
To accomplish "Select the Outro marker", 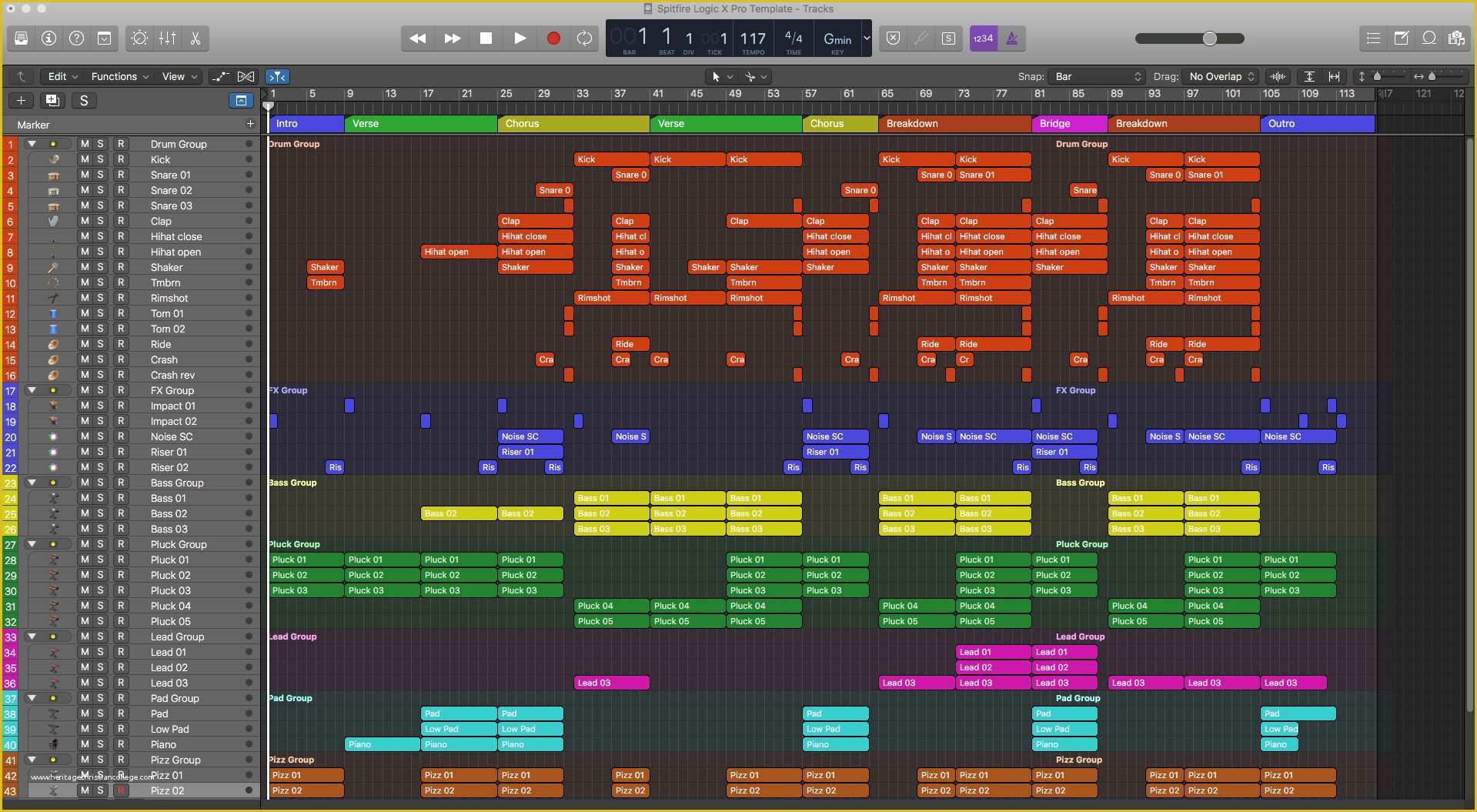I will click(1317, 123).
